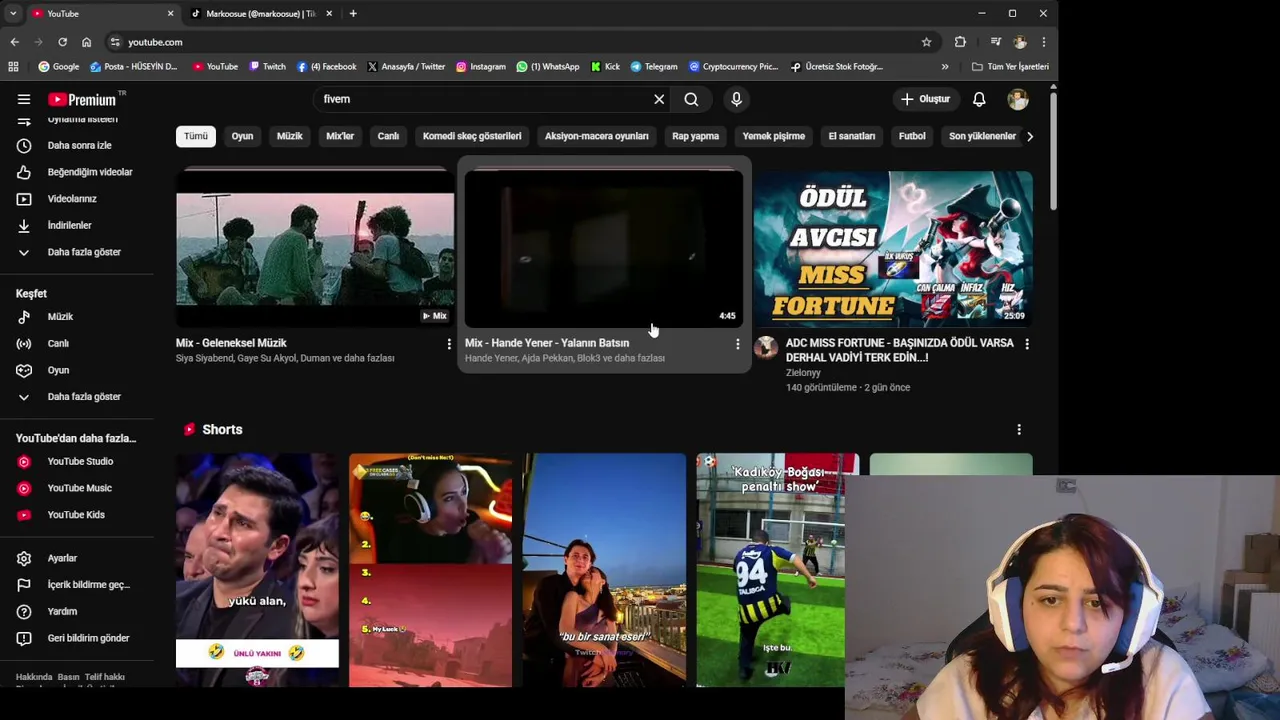Switch to the Markoosue browser tab
Image resolution: width=1280 pixels, height=720 pixels.
260,14
